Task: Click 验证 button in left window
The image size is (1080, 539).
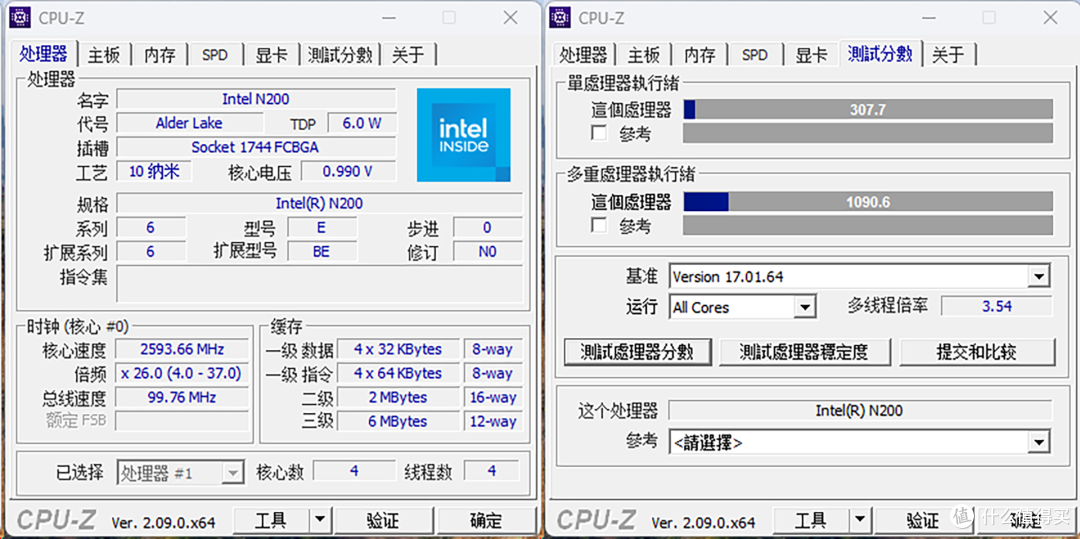Action: coord(382,520)
